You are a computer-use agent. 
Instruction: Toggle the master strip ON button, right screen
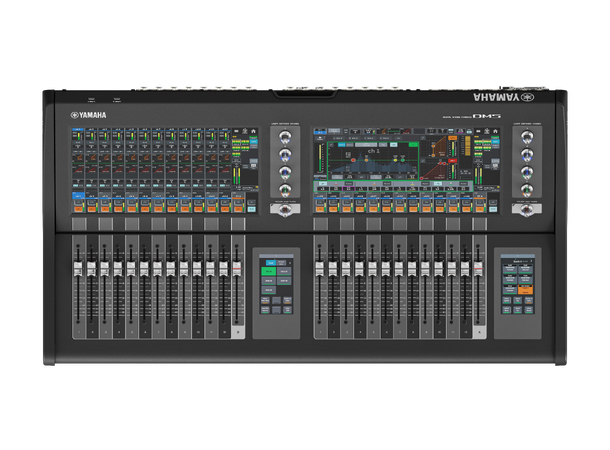479,209
